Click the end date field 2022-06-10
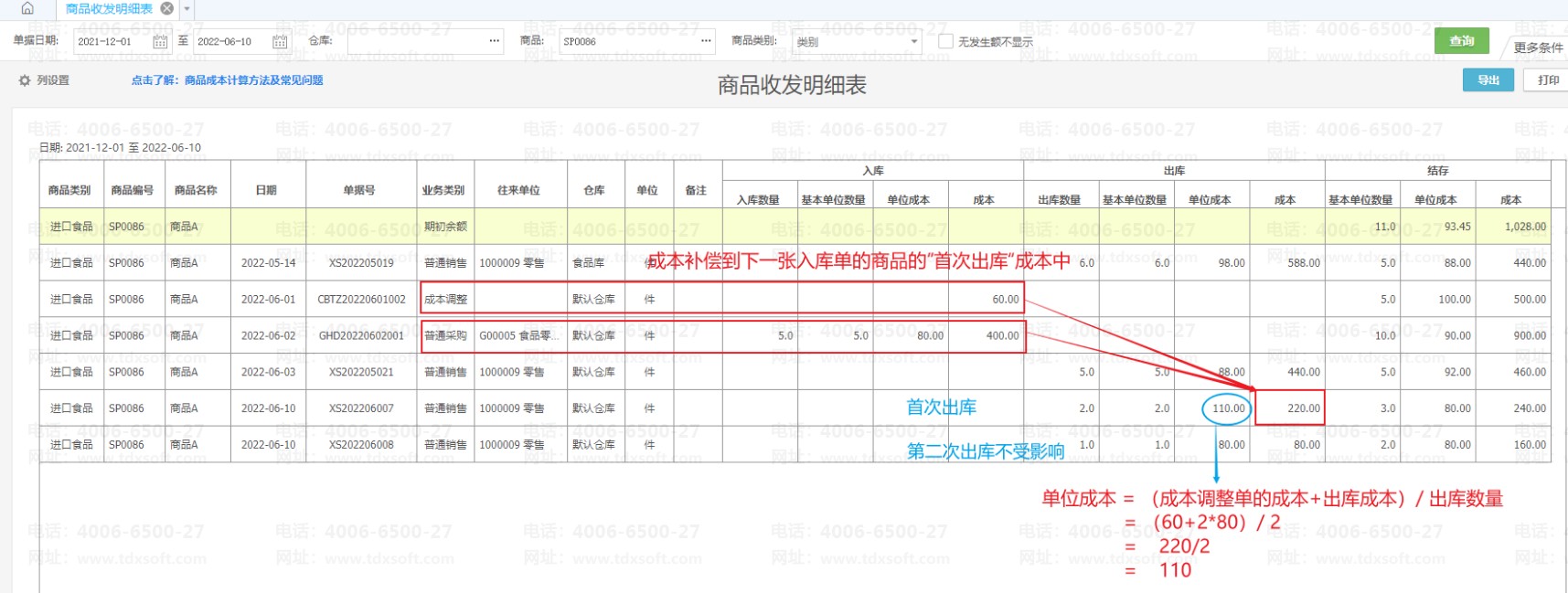 point(229,41)
